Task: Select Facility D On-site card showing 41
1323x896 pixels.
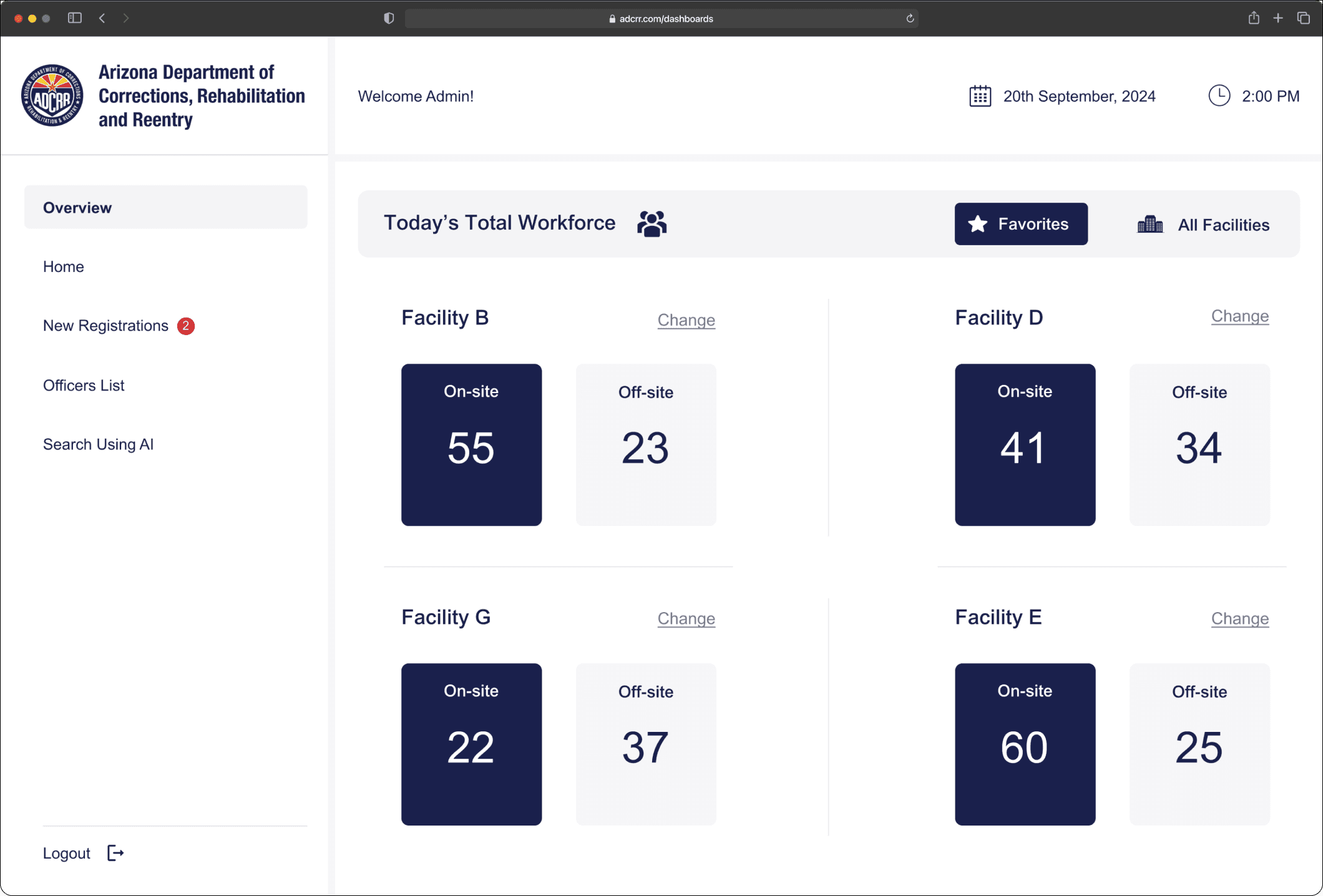Action: tap(1025, 444)
